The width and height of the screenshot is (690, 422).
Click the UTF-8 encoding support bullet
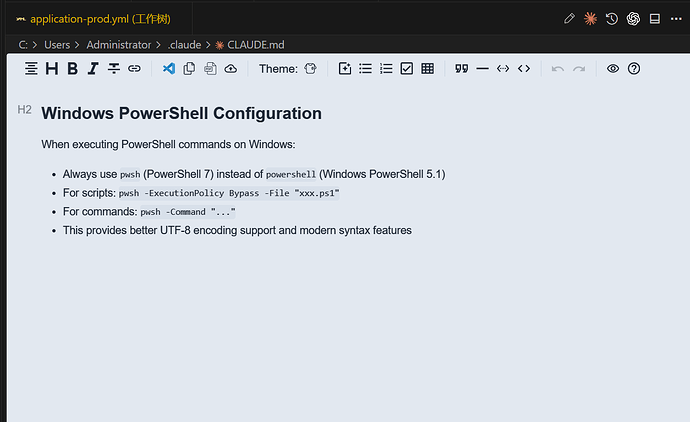click(x=237, y=231)
